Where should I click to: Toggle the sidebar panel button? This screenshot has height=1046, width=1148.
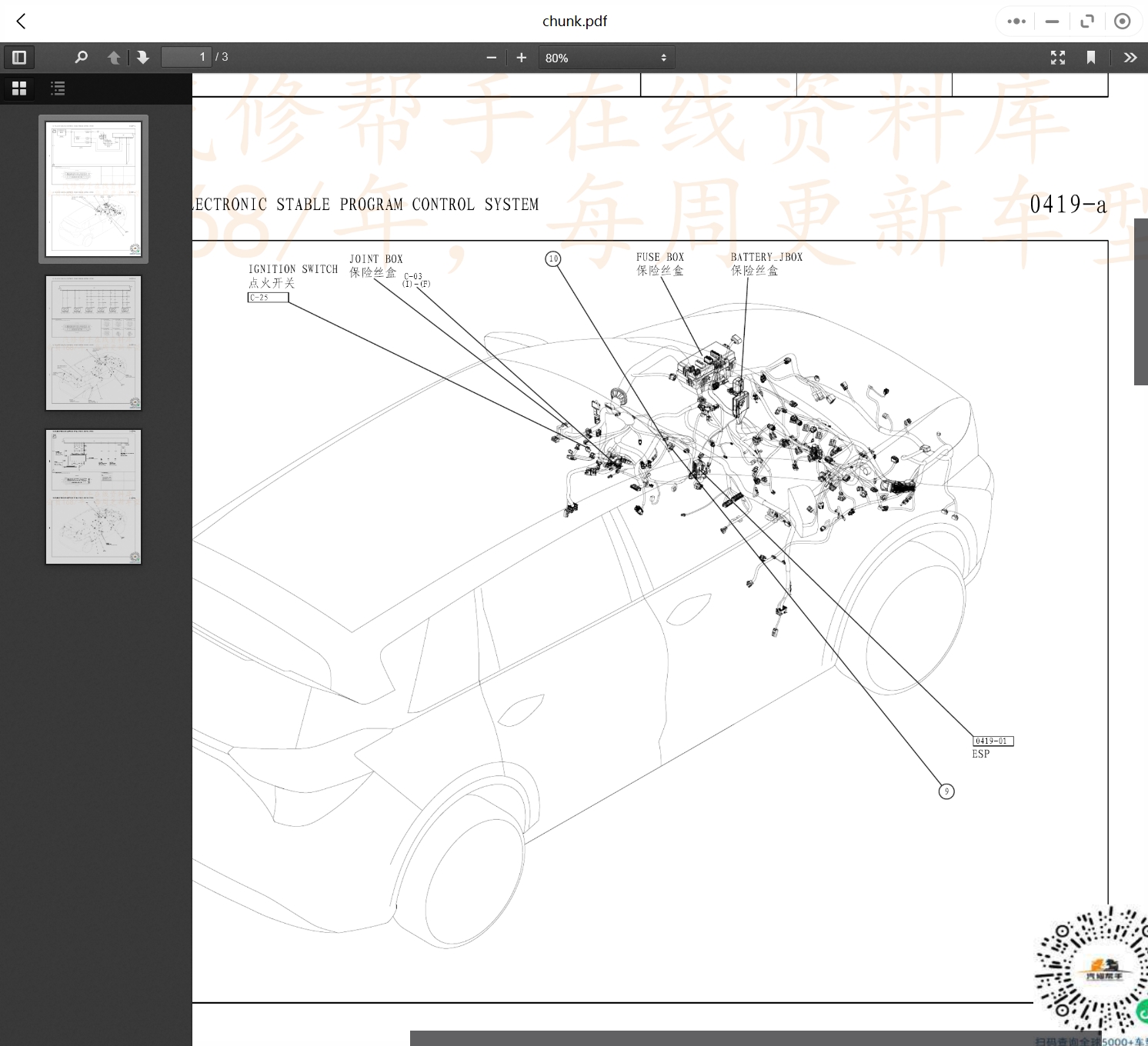pyautogui.click(x=19, y=58)
